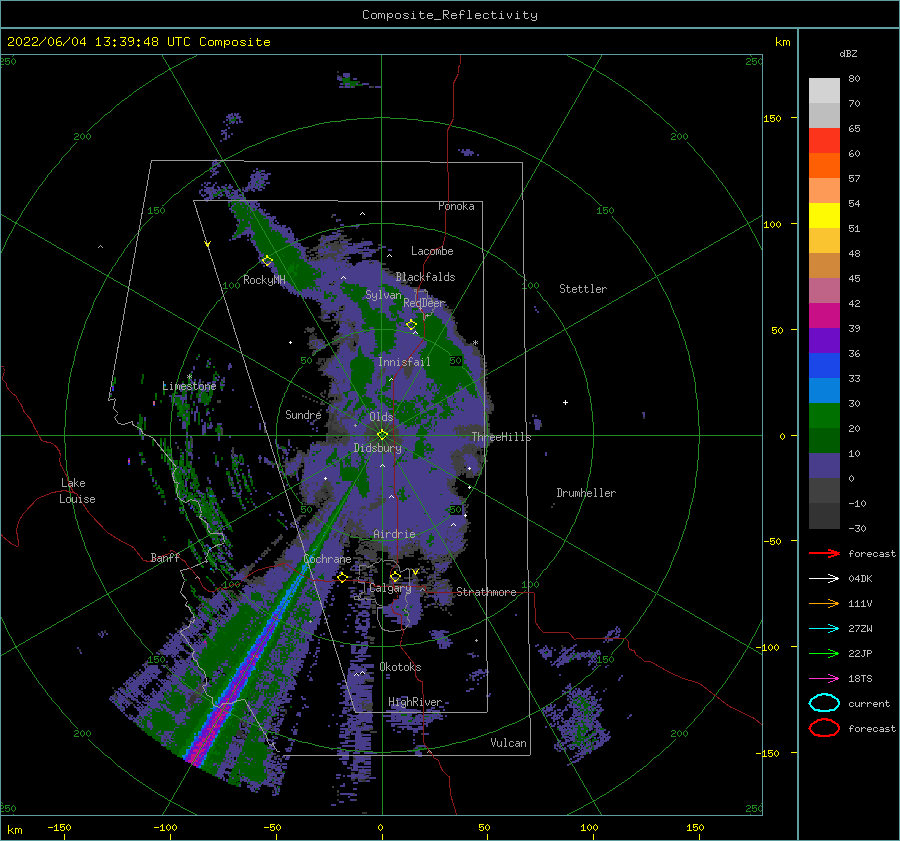
Task: Click the 04DK legend label text
Action: click(x=860, y=579)
